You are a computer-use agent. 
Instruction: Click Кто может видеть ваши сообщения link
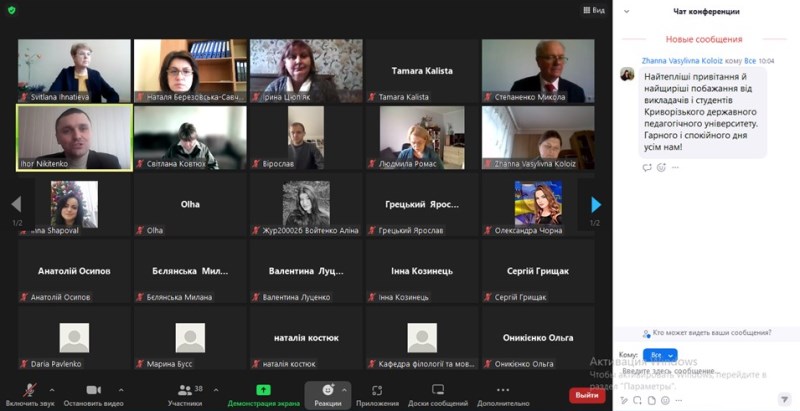click(712, 333)
